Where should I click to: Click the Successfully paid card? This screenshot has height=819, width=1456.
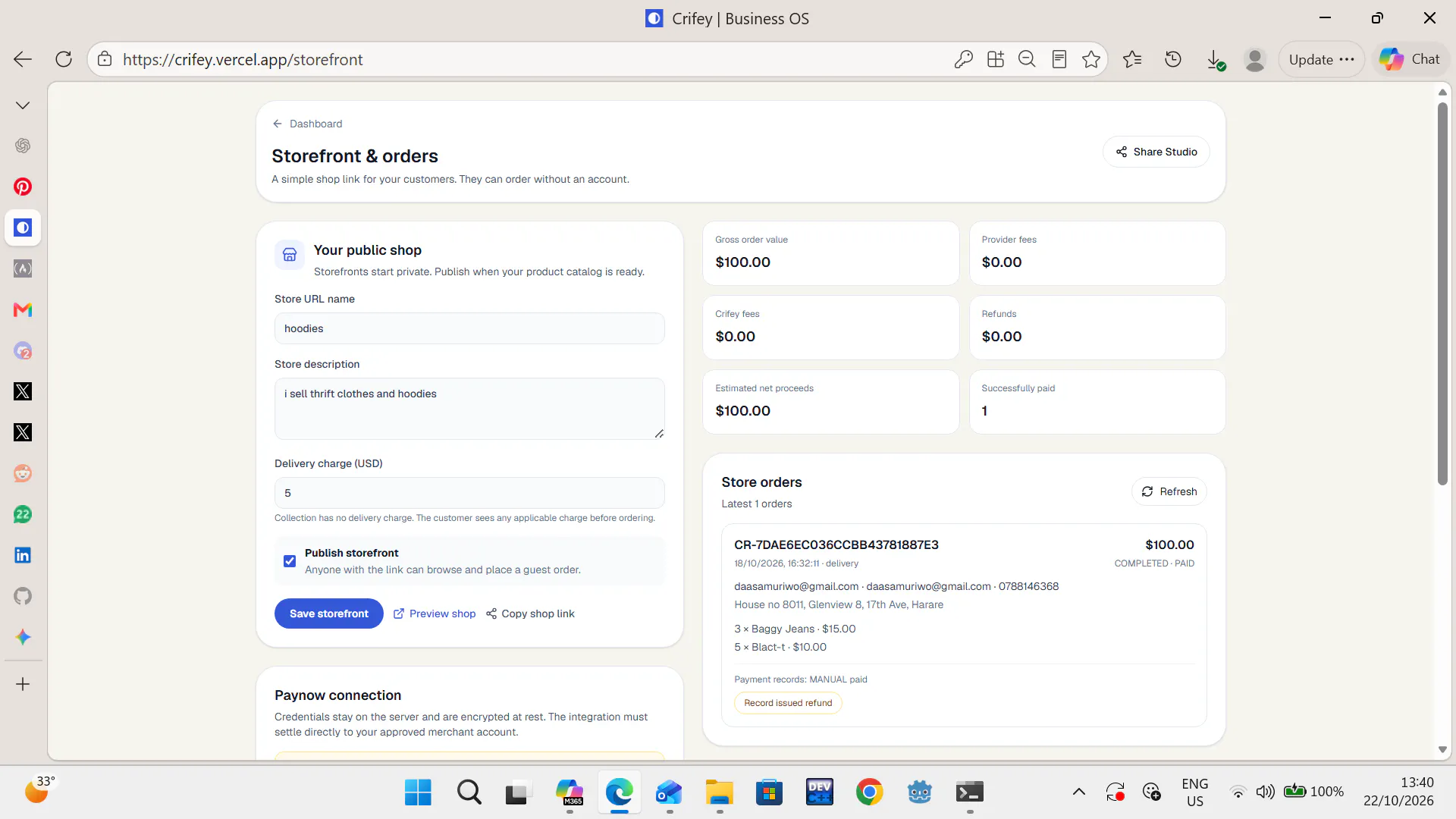coord(1097,402)
